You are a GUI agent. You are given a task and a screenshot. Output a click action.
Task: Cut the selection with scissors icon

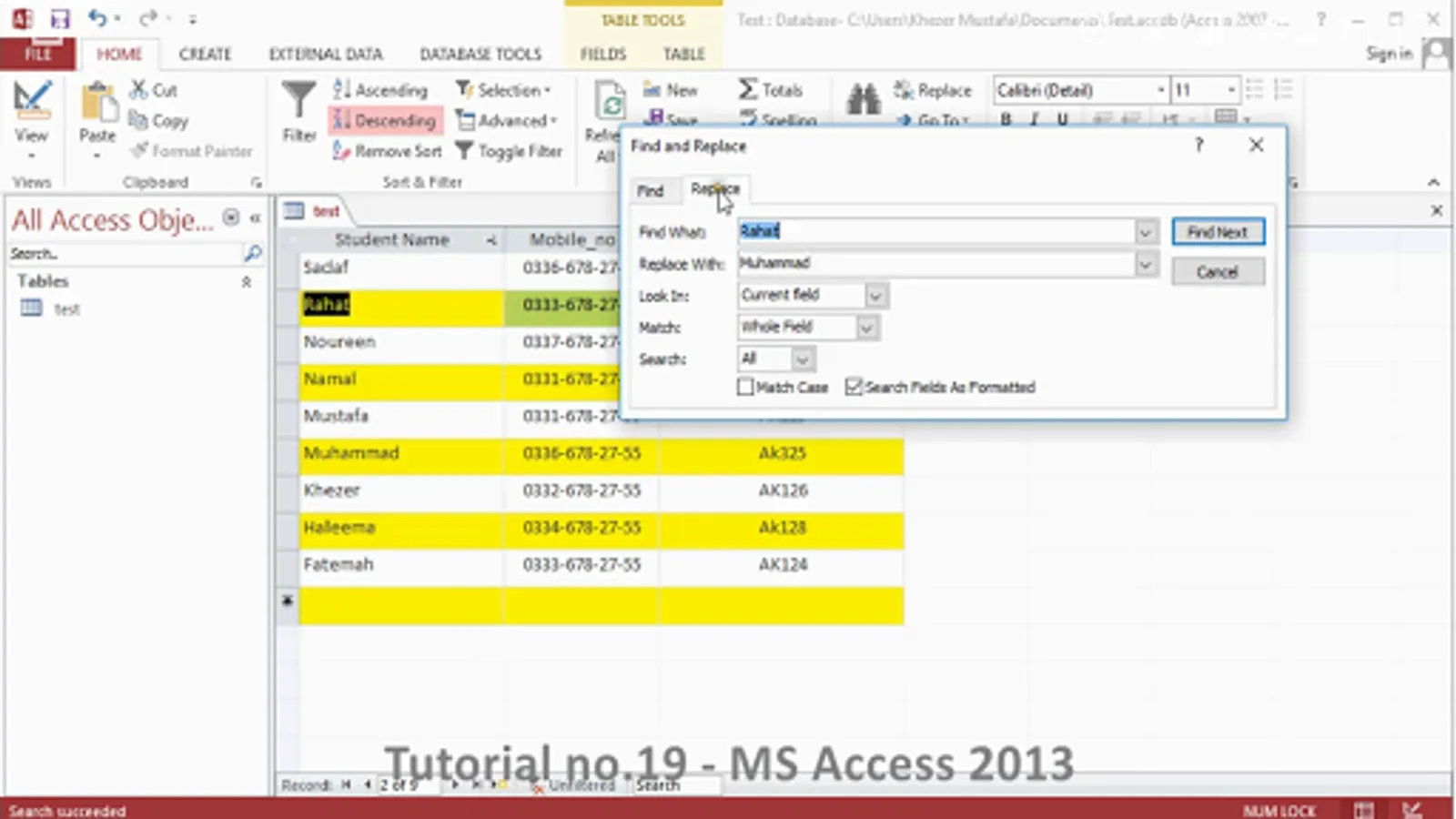point(154,90)
